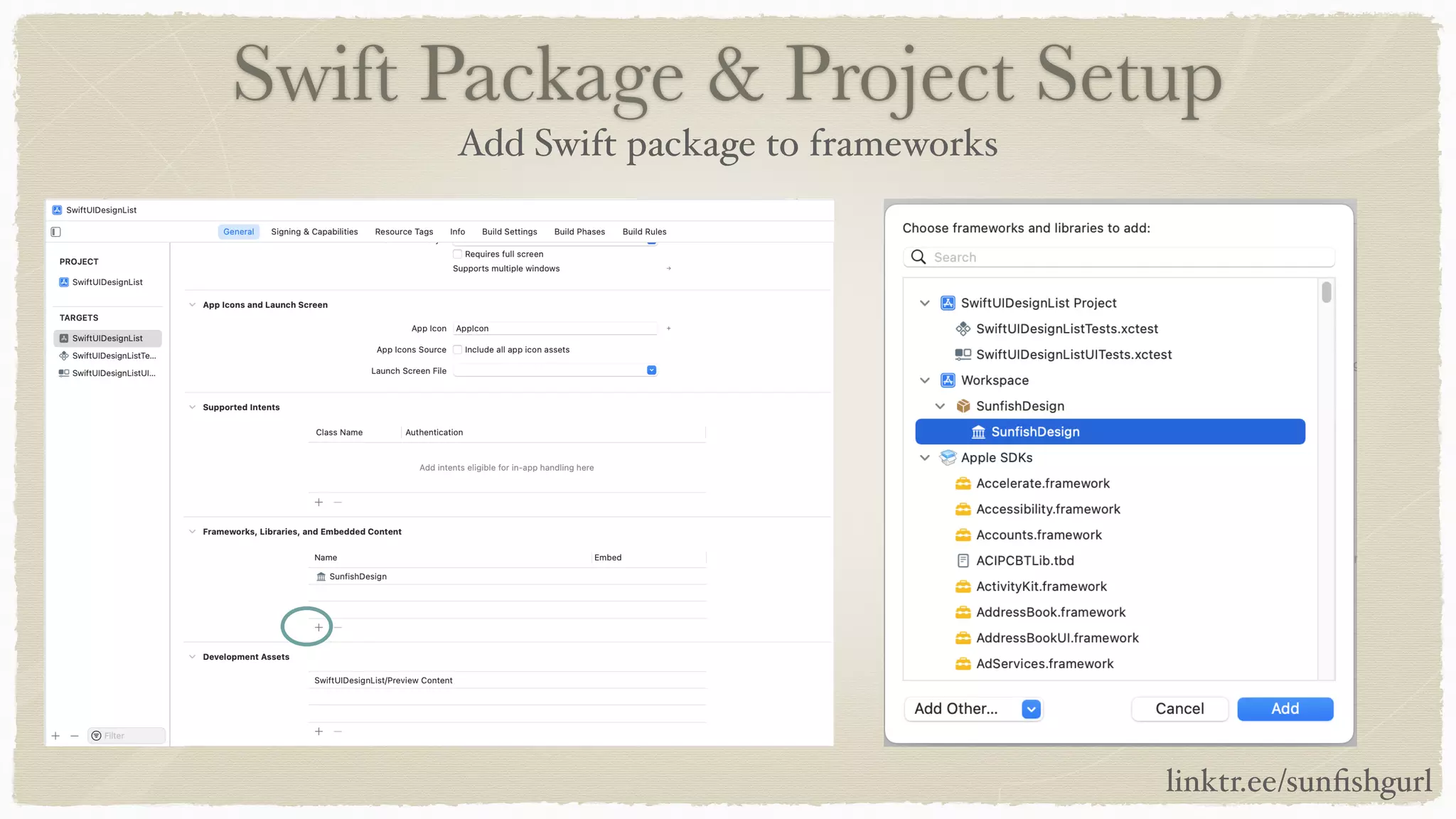The image size is (1456, 819).
Task: Enable Include all app icon assets
Action: (x=458, y=350)
